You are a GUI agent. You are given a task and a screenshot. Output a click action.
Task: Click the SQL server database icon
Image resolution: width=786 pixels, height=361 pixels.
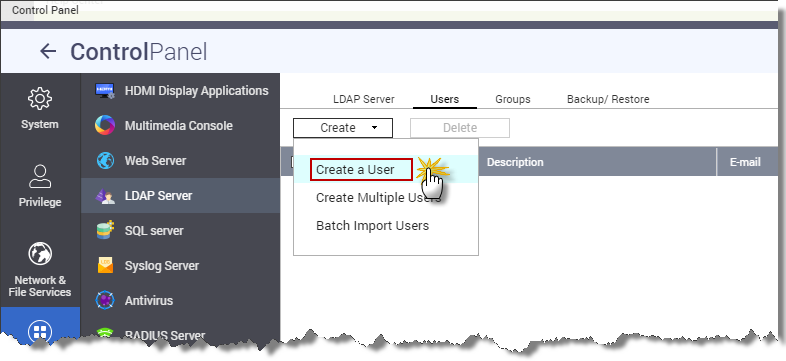click(x=105, y=231)
